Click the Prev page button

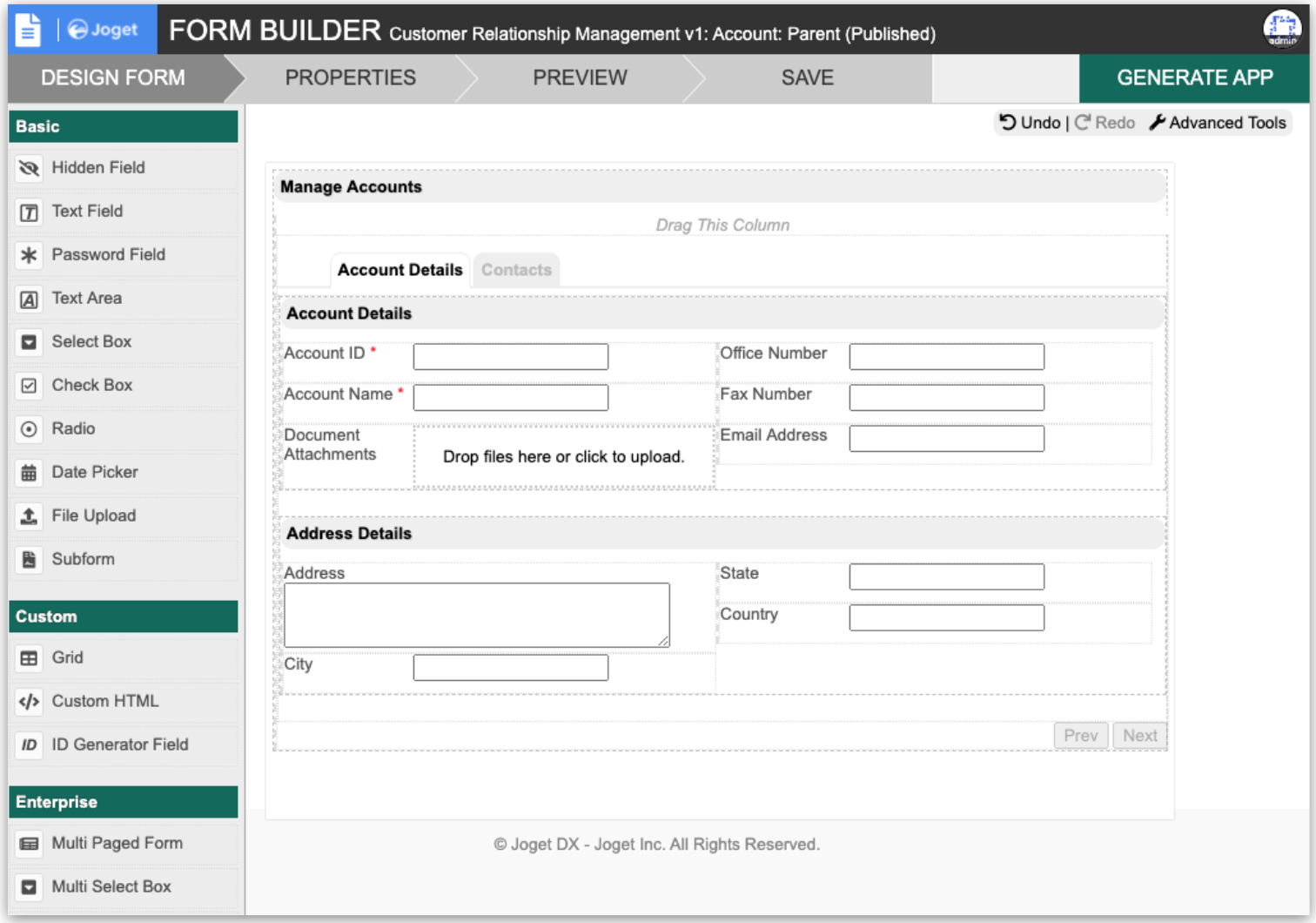1081,736
